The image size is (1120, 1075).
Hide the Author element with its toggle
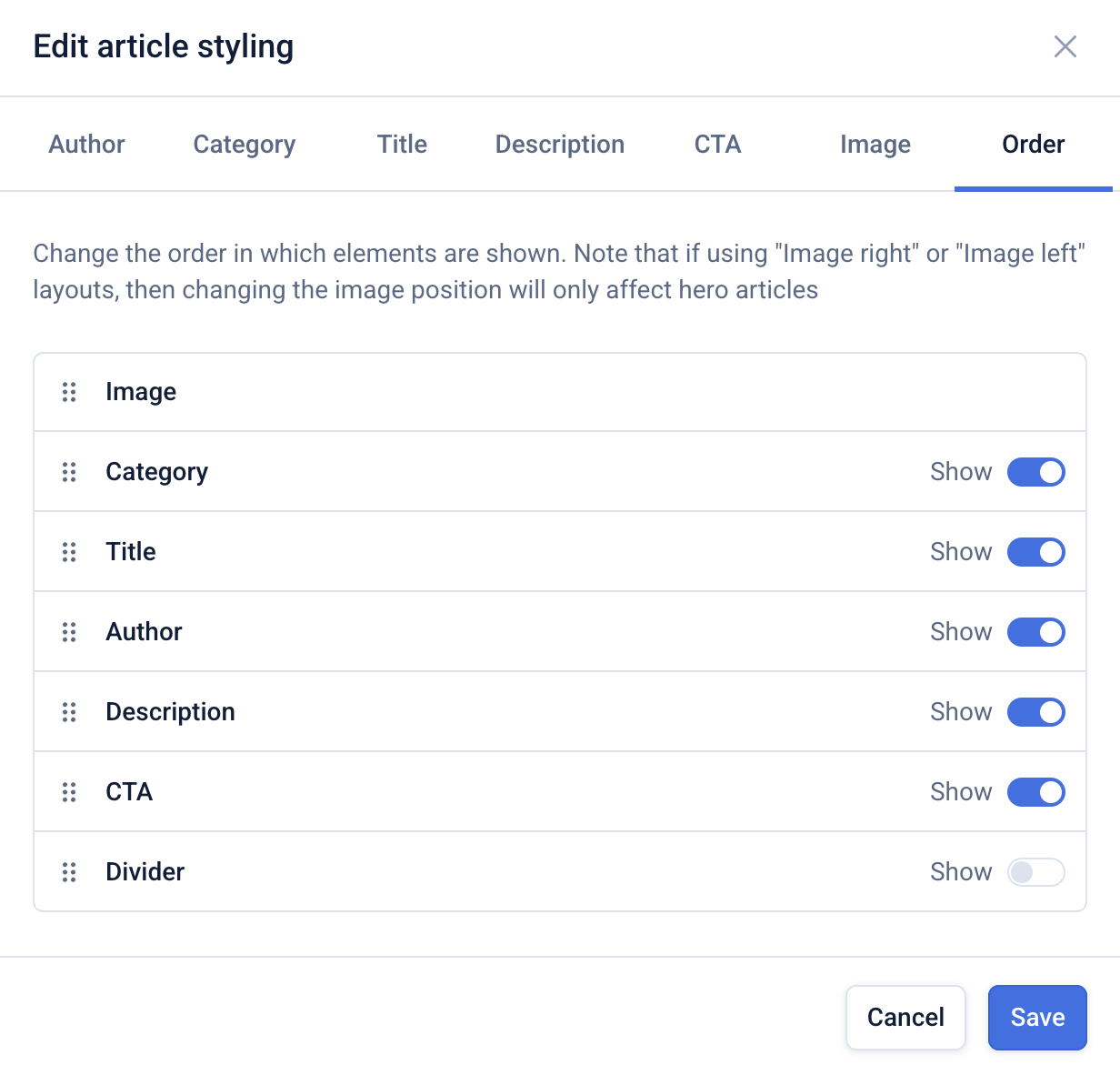pos(1035,632)
